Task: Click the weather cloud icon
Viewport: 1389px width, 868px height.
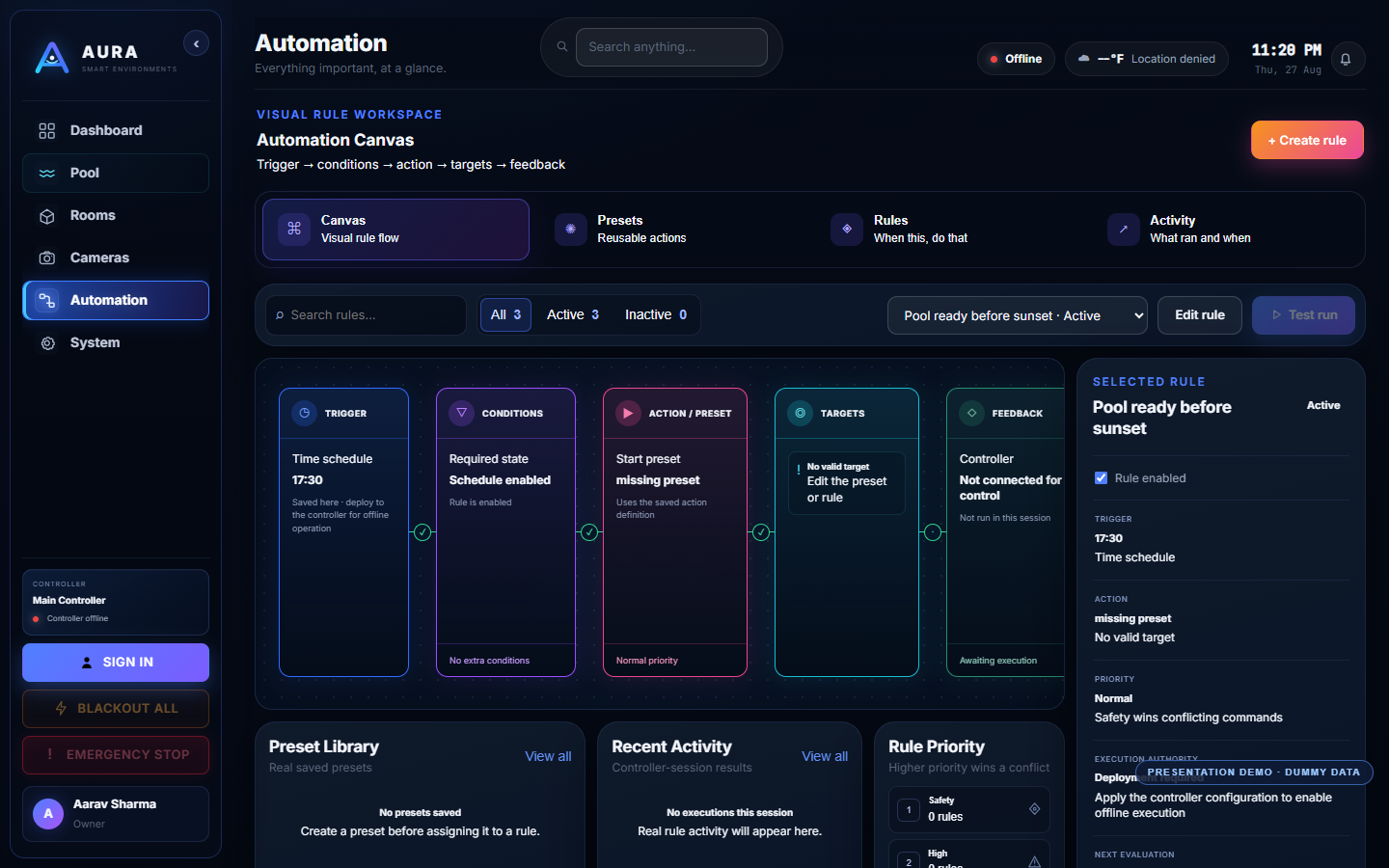Action: [1084, 59]
